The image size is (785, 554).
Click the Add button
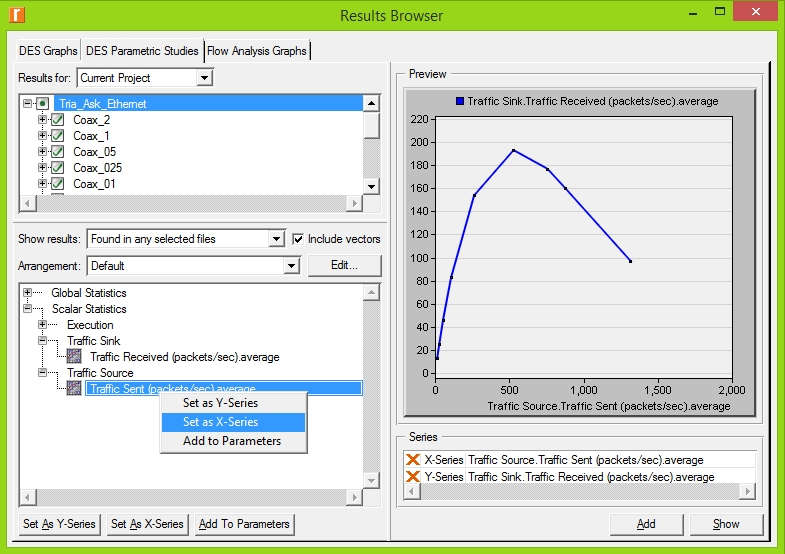point(646,524)
